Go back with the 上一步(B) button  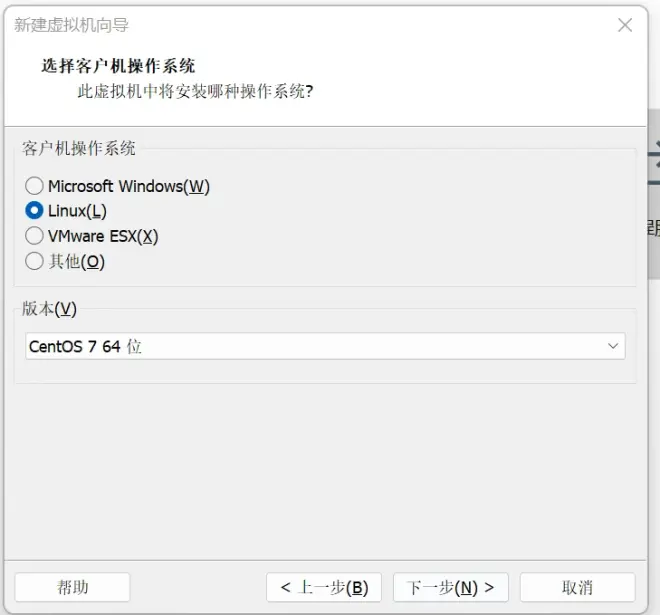point(324,587)
